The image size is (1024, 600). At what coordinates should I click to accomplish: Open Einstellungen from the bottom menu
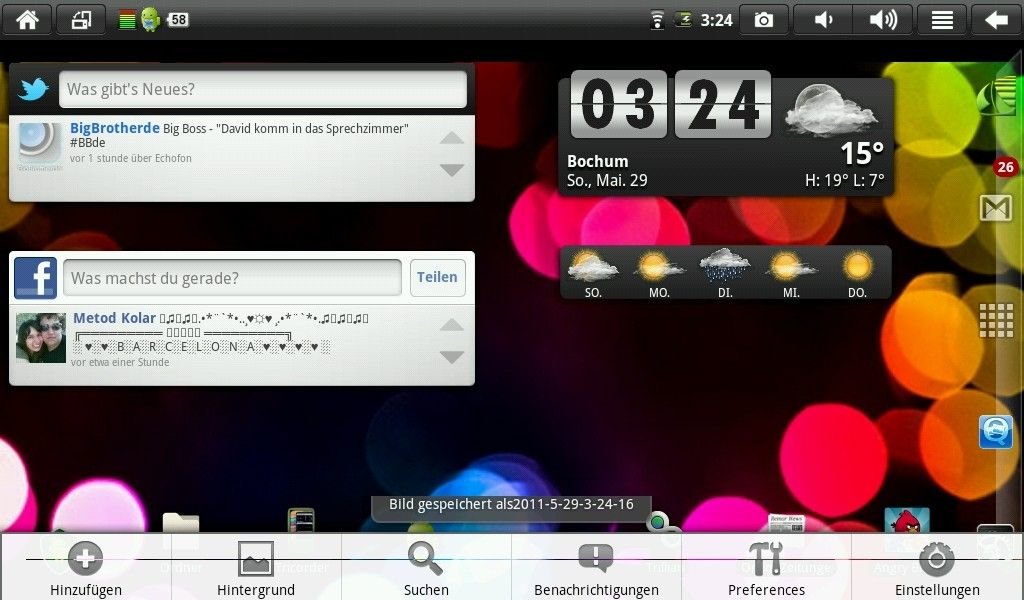[x=937, y=567]
